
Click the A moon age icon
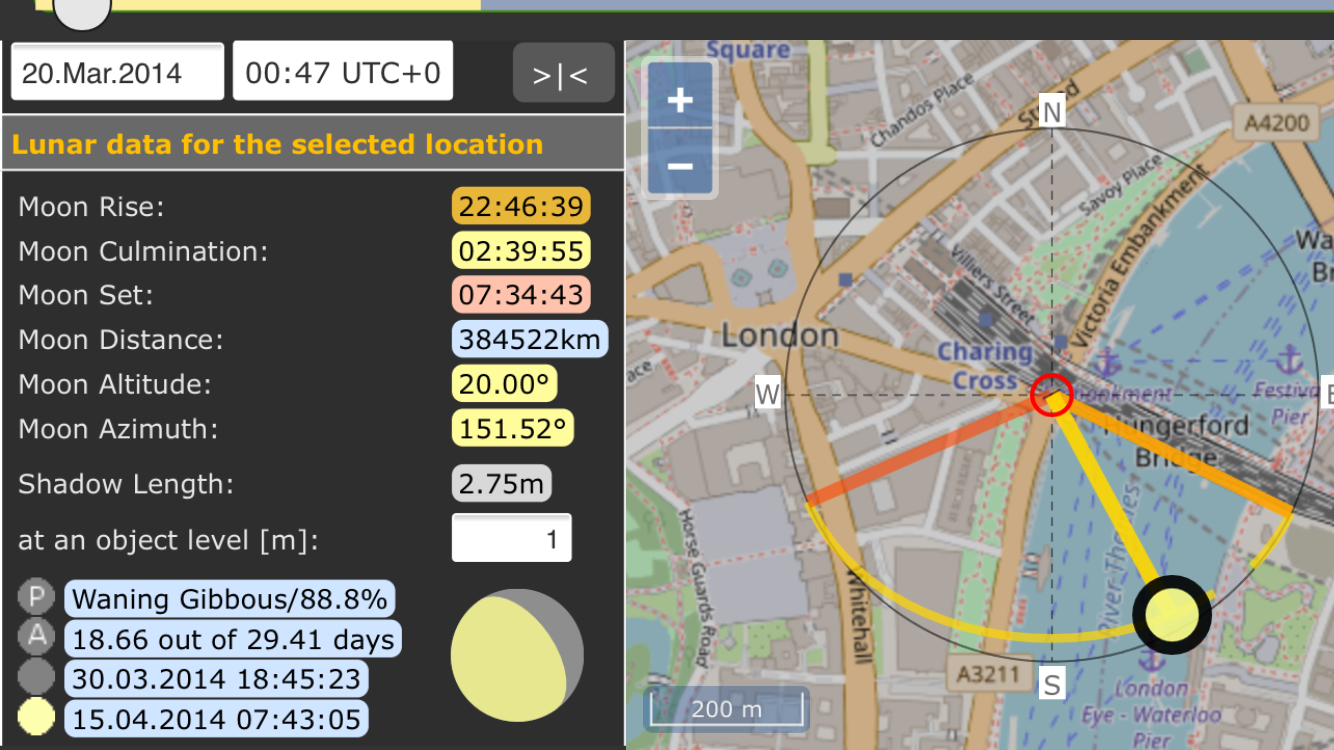[37, 637]
